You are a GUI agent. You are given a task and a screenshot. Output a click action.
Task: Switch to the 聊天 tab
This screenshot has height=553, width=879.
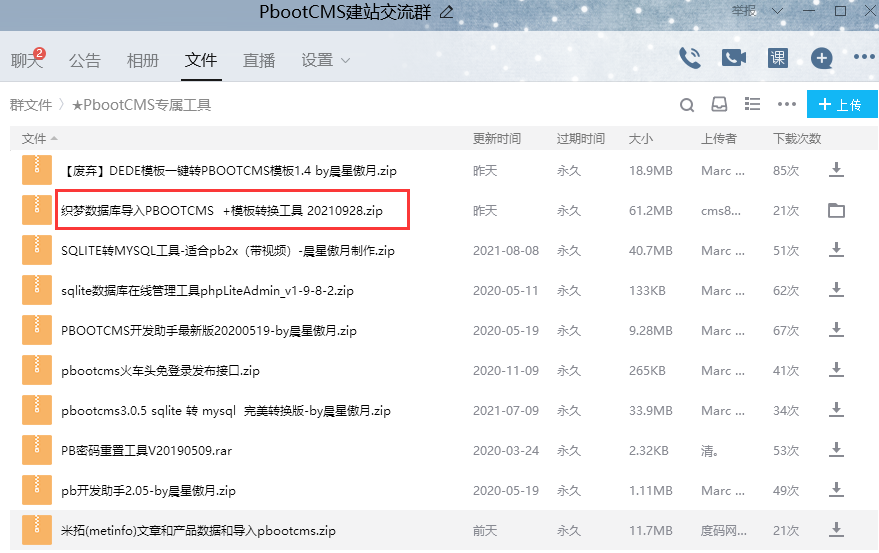(26, 60)
